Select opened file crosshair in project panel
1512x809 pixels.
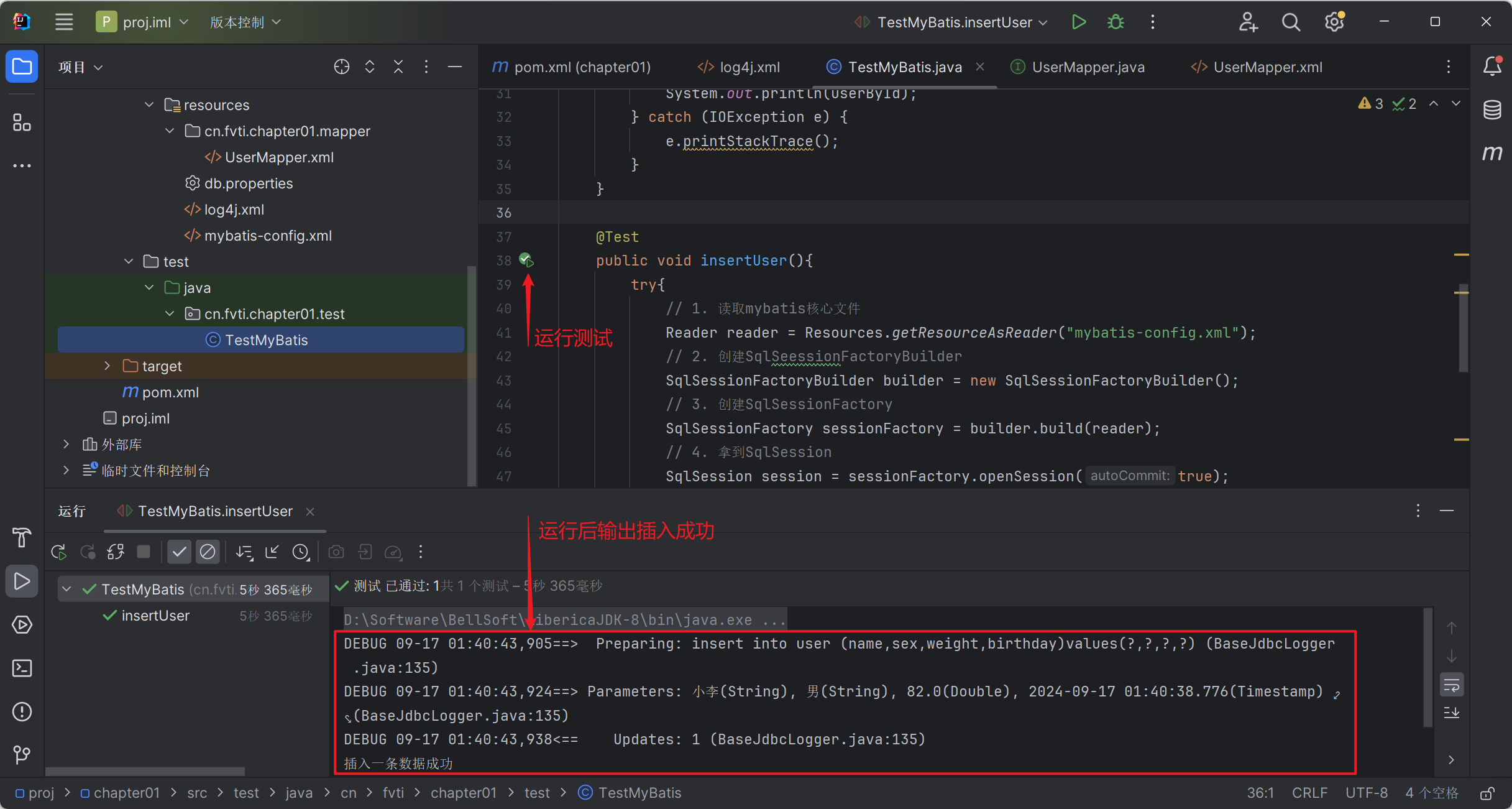point(341,67)
